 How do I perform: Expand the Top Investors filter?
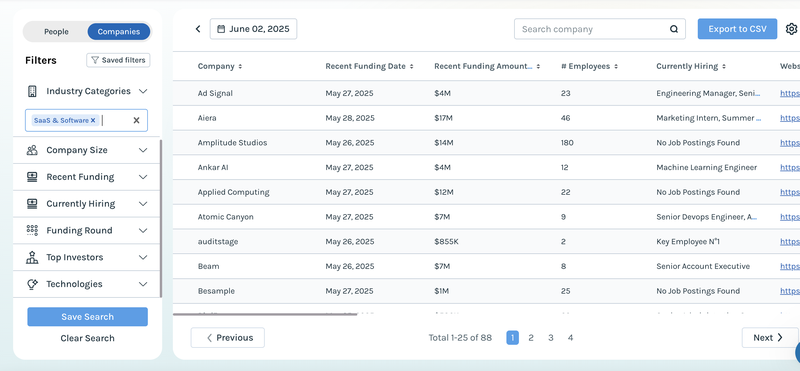point(143,257)
